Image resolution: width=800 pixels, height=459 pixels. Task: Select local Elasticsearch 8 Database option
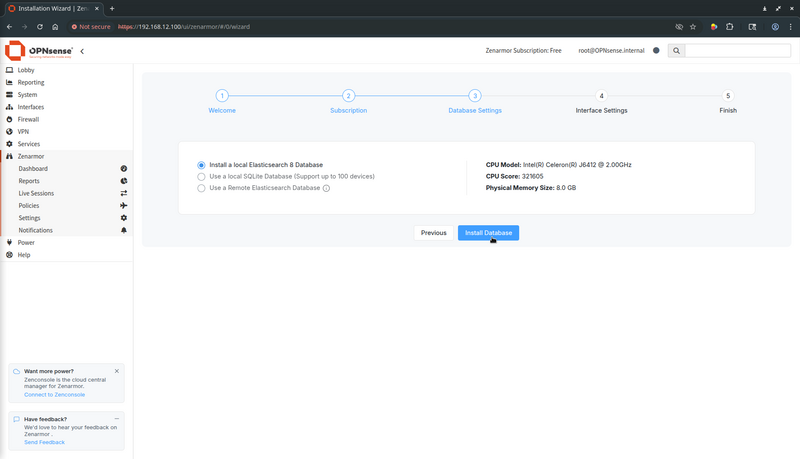coord(201,165)
